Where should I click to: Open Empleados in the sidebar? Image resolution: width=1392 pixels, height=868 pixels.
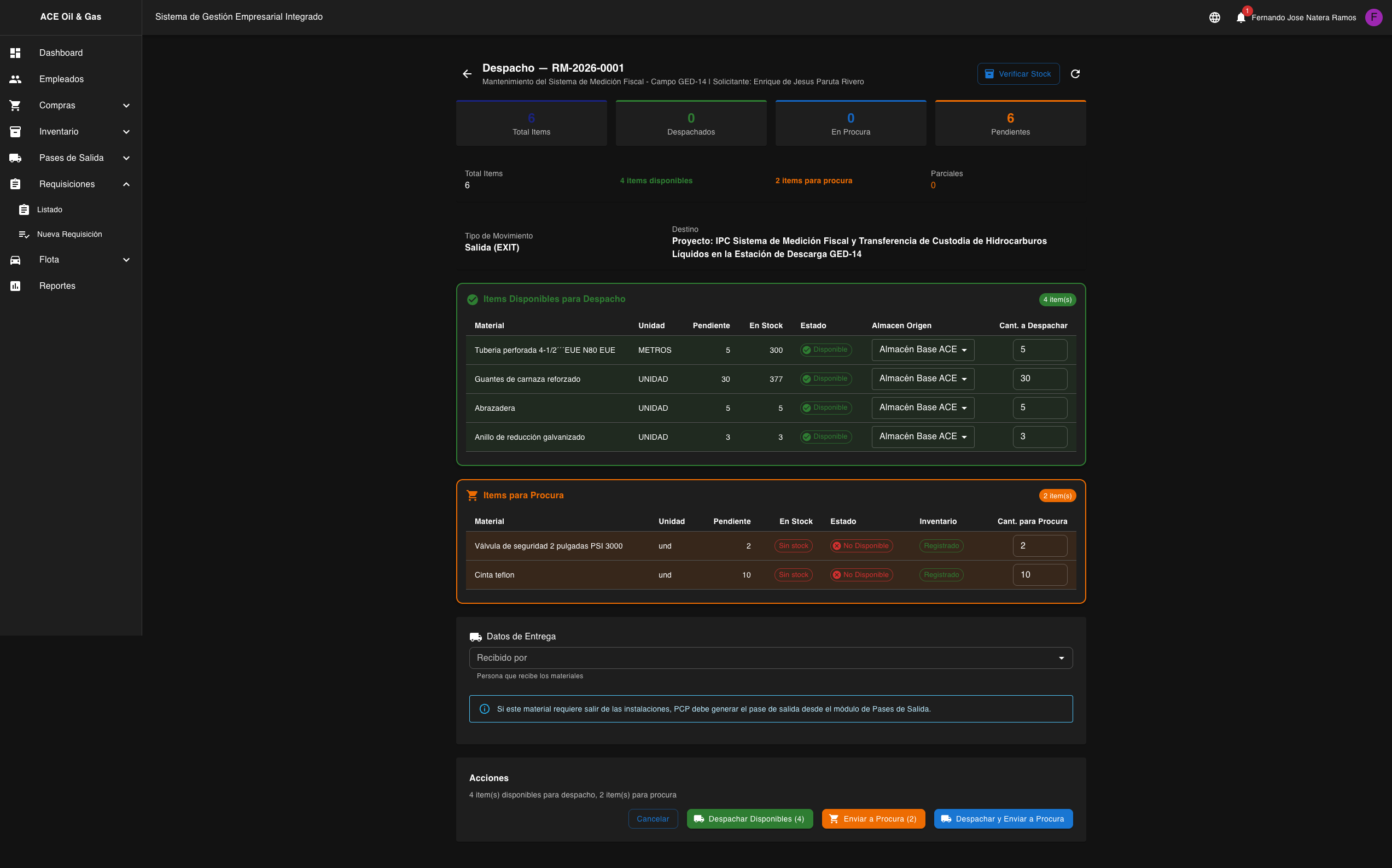pyautogui.click(x=61, y=79)
